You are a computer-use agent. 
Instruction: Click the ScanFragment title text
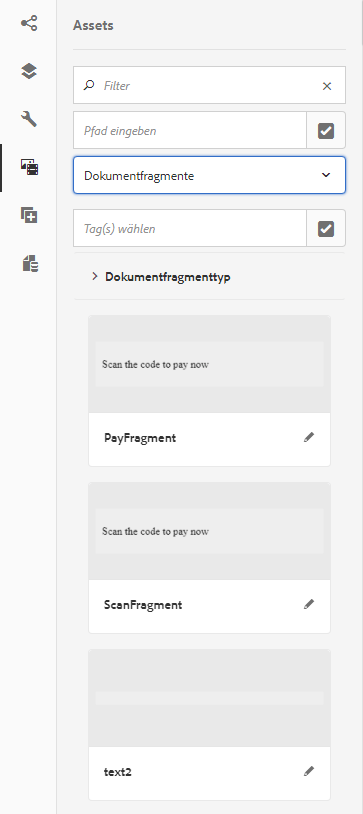[143, 605]
